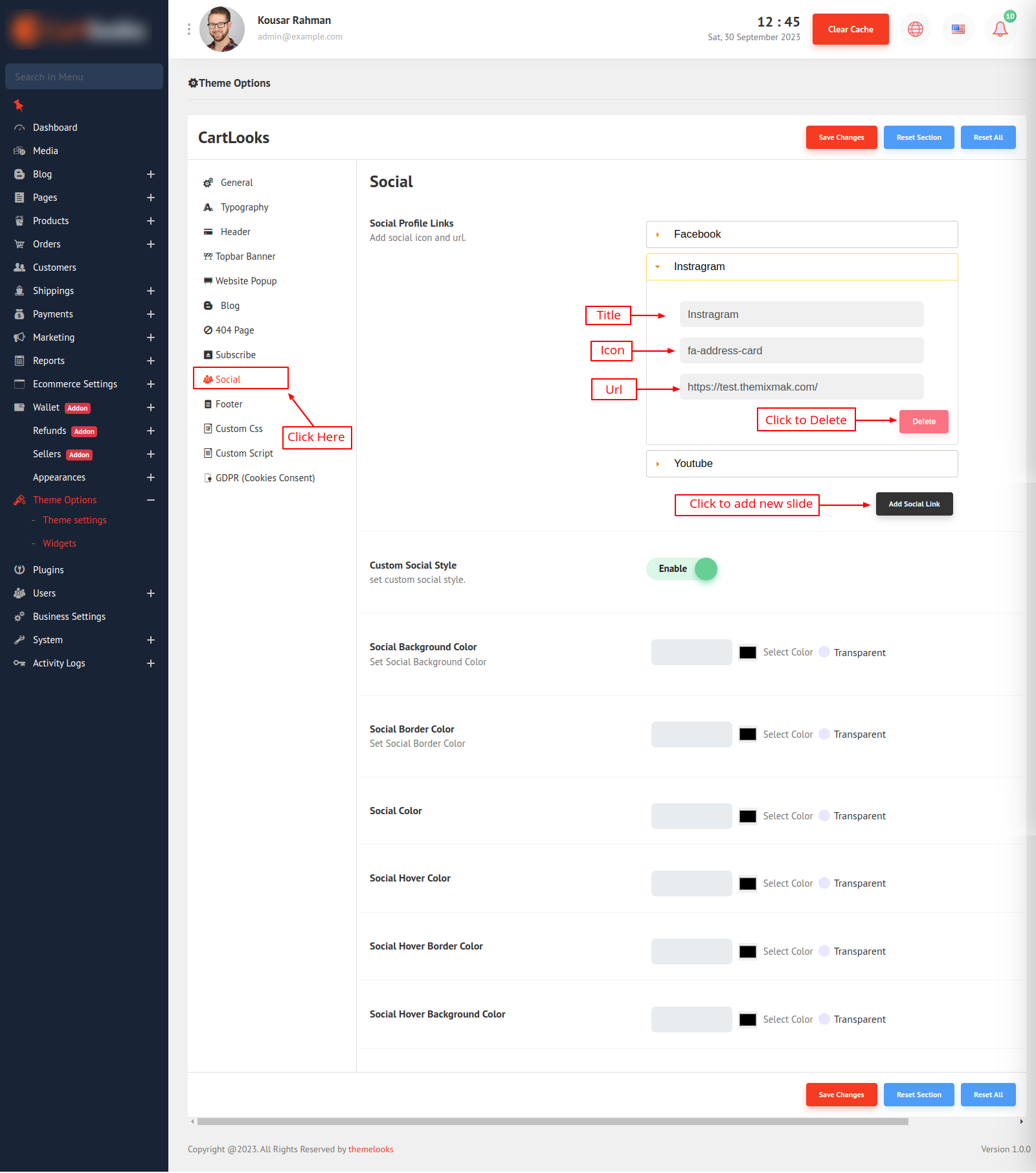This screenshot has width=1036, height=1173.
Task: Select Transparent for Social Hover Color
Action: tap(824, 883)
